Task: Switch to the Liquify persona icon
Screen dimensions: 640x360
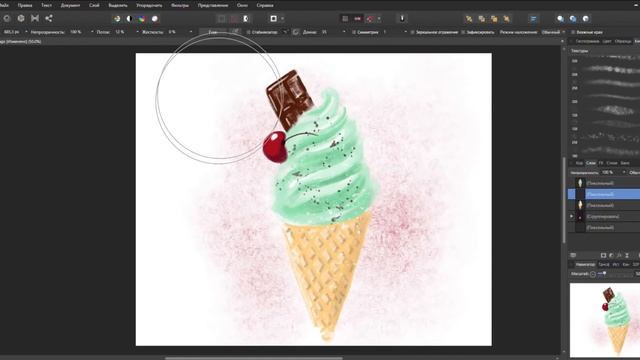Action: coord(7,18)
